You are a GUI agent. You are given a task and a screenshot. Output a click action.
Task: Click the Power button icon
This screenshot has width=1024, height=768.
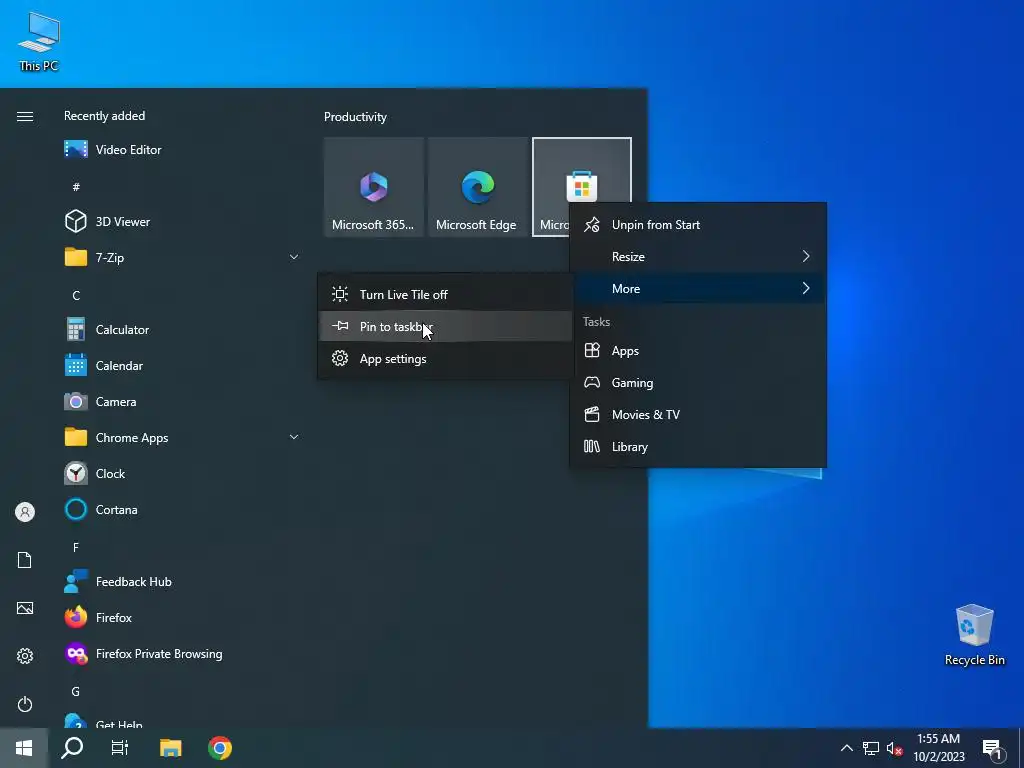(25, 704)
